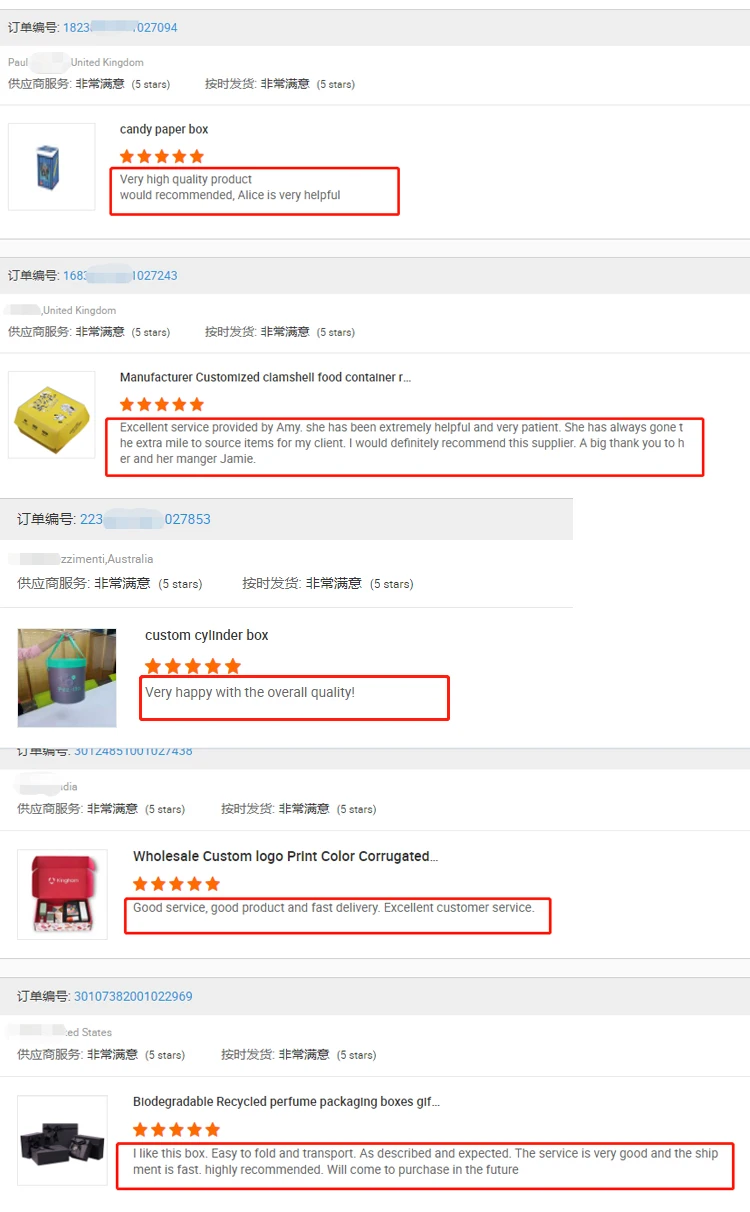Viewport: 750px width, 1212px height.
Task: Click the star rating under custom cylinder box
Action: pos(193,666)
